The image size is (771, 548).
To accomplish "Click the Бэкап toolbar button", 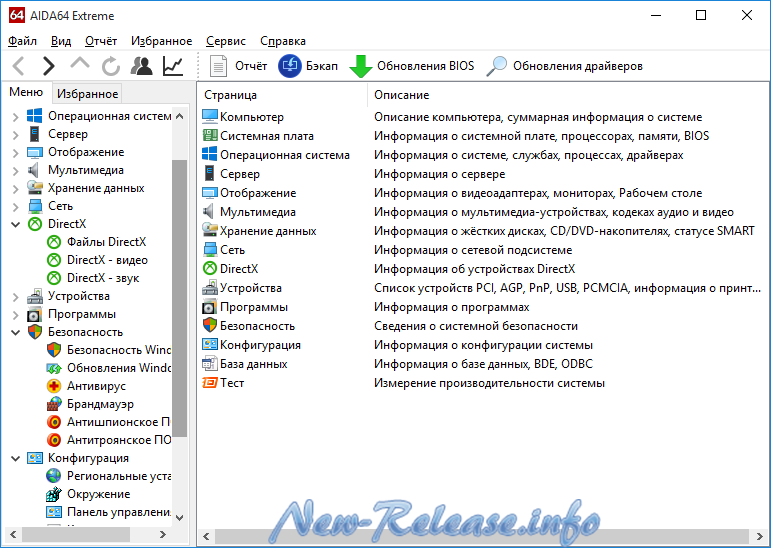I will [x=308, y=66].
